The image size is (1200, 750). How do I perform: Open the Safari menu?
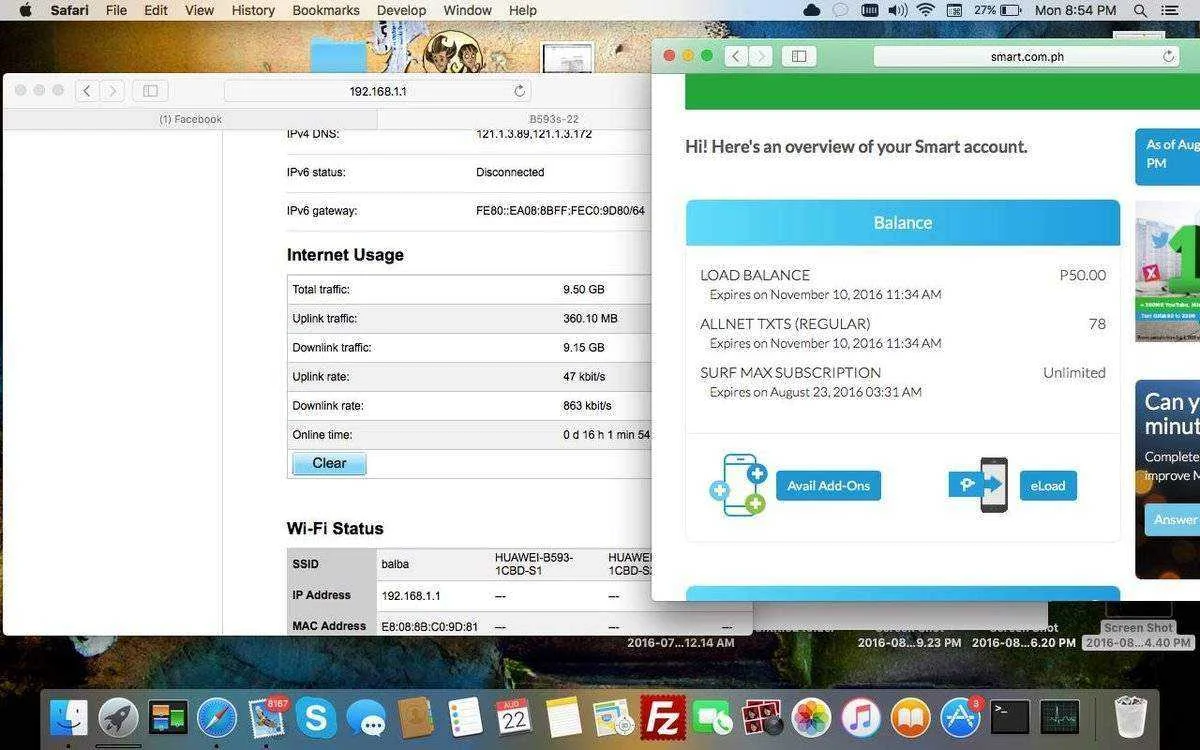tap(69, 10)
